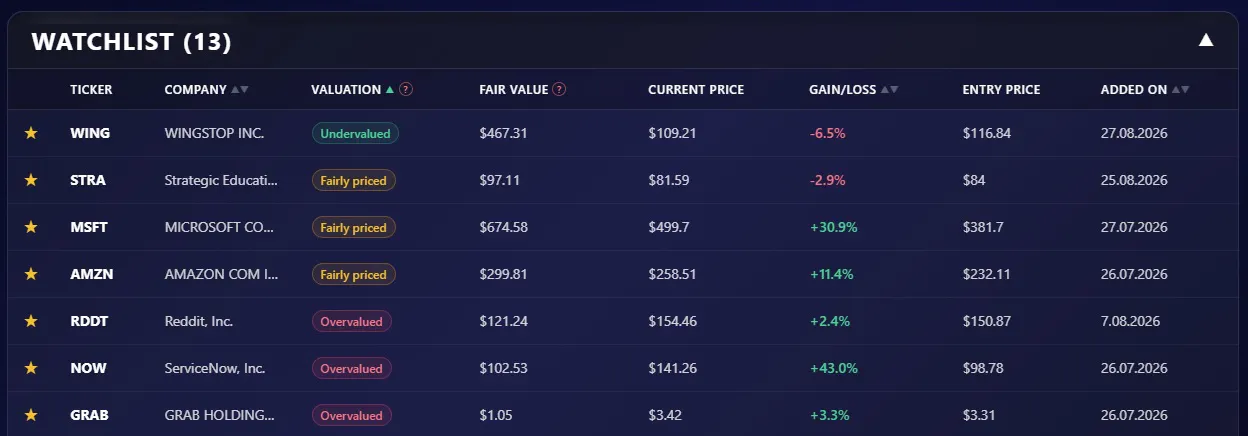Collapse the Watchlist panel with the triangle

coord(1206,40)
